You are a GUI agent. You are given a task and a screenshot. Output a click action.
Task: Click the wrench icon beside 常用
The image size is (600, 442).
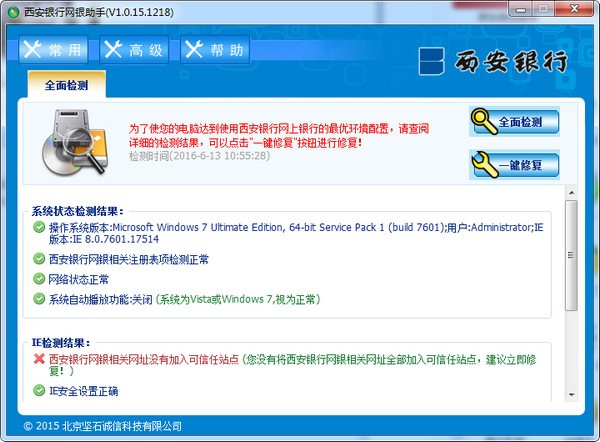(33, 49)
